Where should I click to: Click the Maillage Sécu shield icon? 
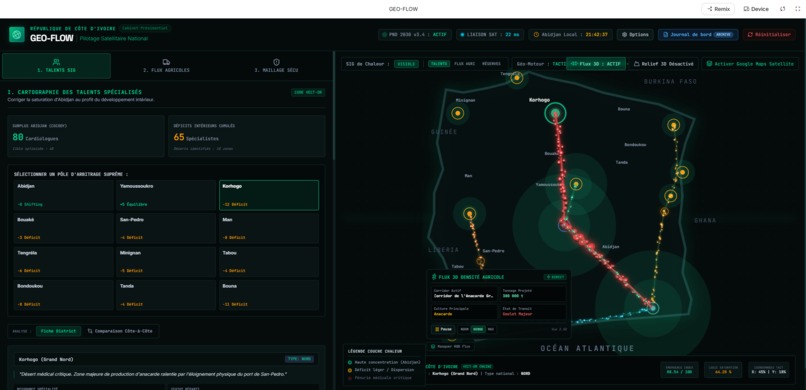point(276,62)
